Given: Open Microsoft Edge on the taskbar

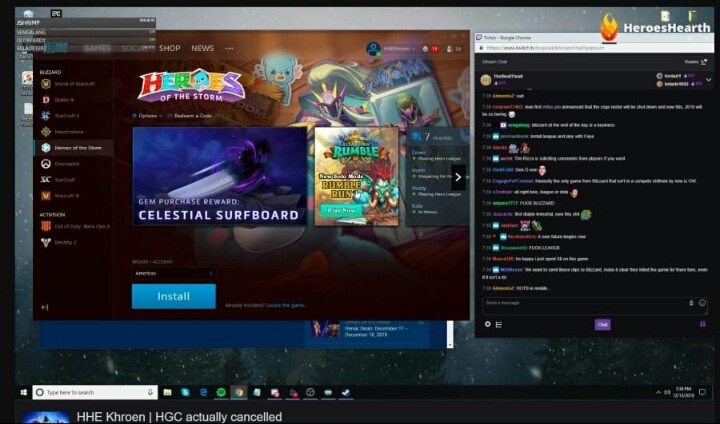Looking at the screenshot, I should point(203,392).
